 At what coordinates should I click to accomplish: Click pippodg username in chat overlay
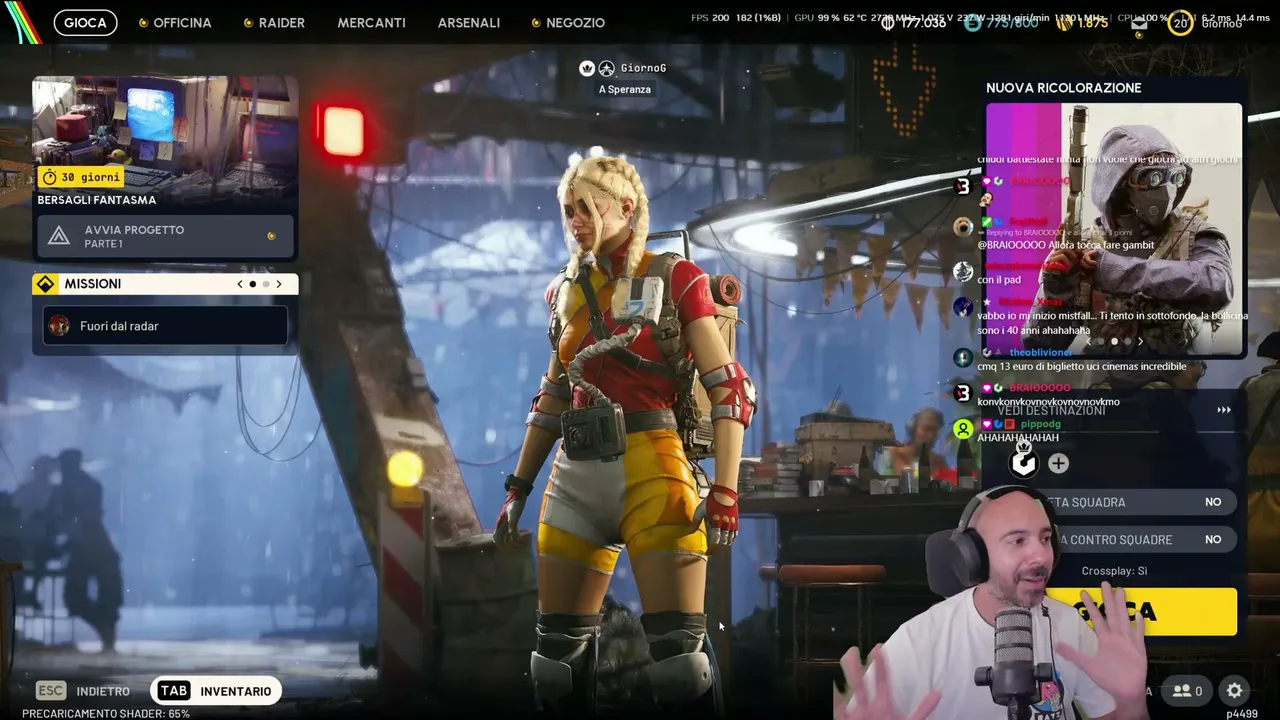(1040, 424)
